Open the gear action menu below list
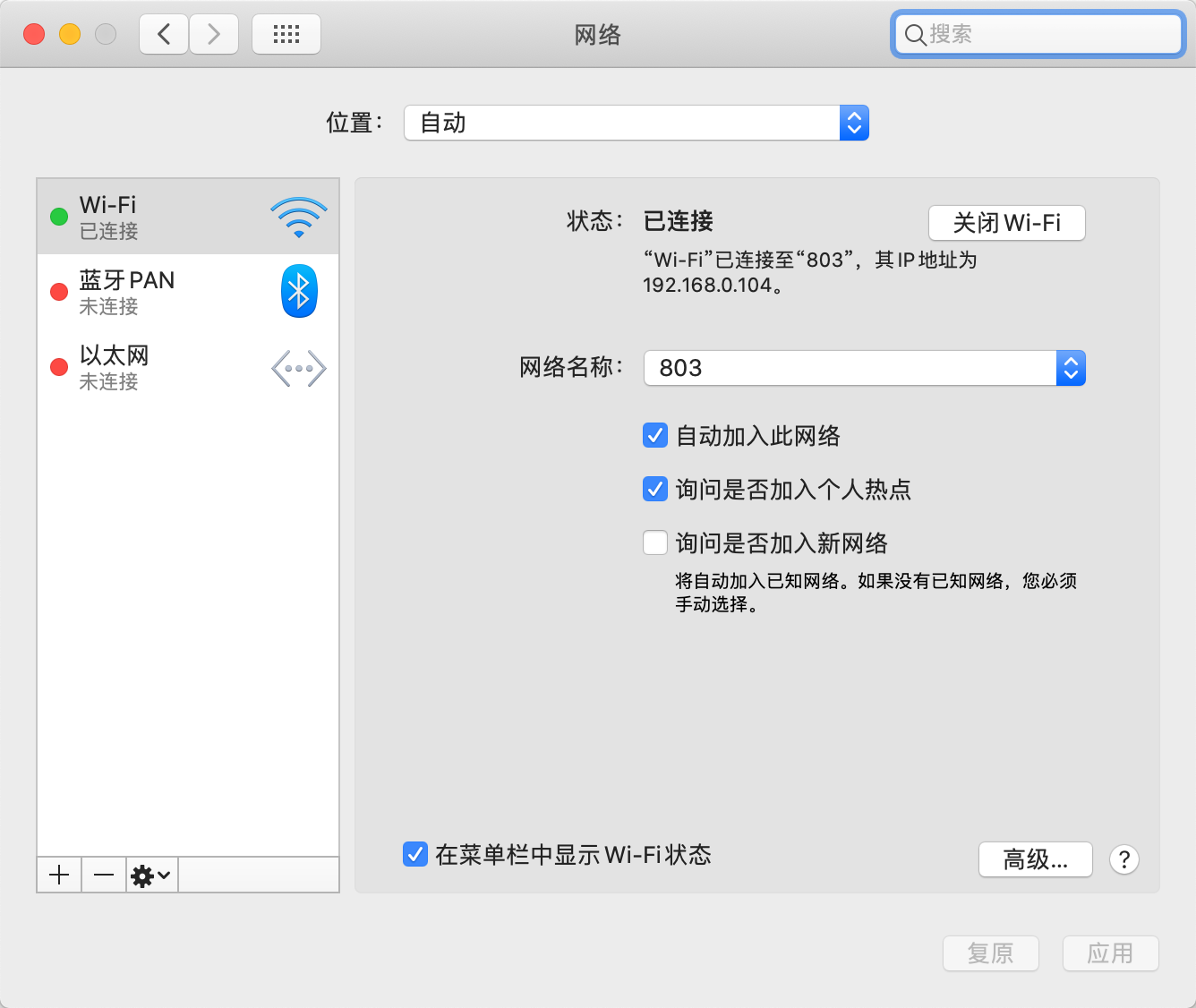The width and height of the screenshot is (1196, 1008). 151,875
